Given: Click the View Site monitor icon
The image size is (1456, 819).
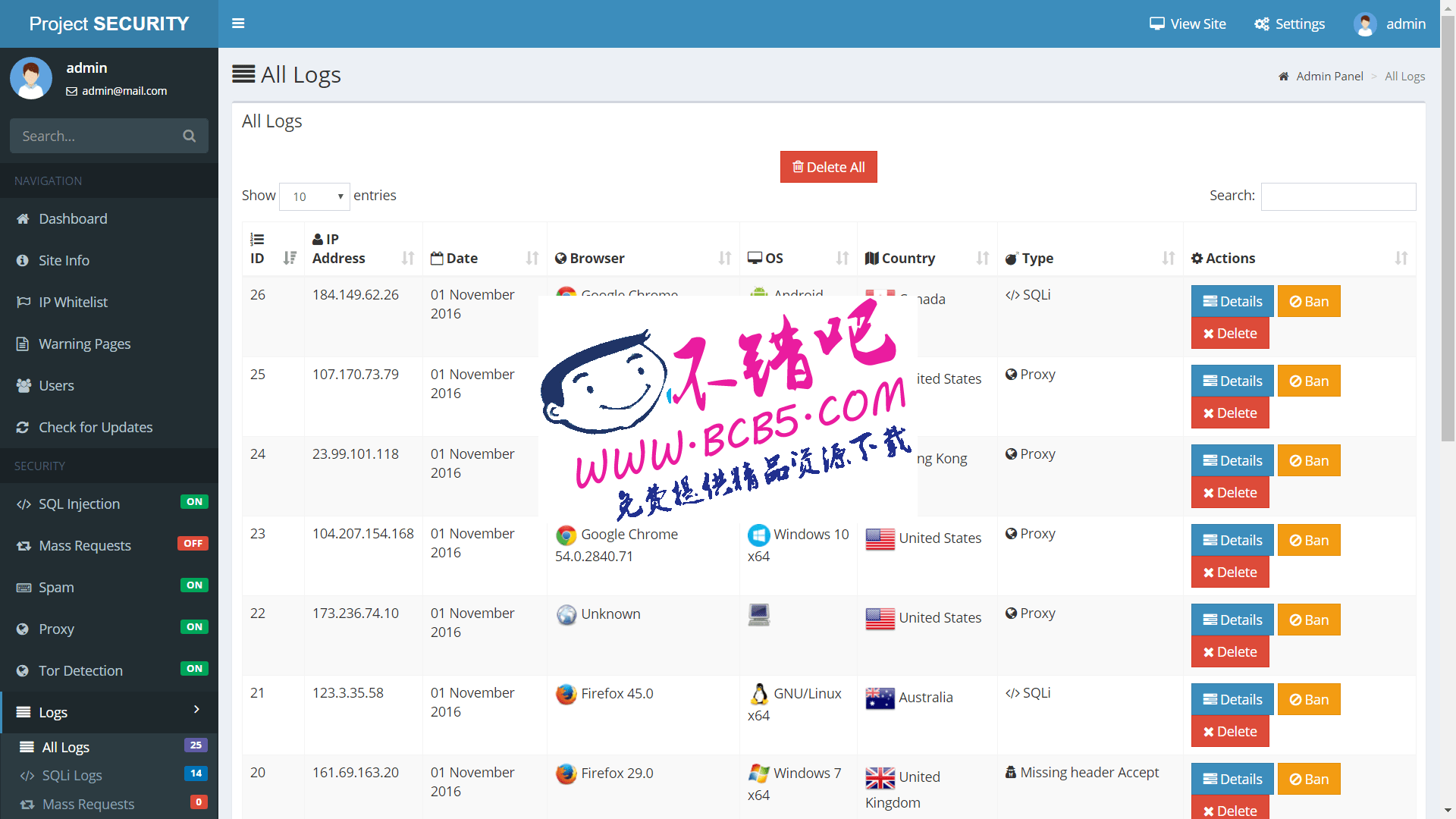Looking at the screenshot, I should (1156, 24).
